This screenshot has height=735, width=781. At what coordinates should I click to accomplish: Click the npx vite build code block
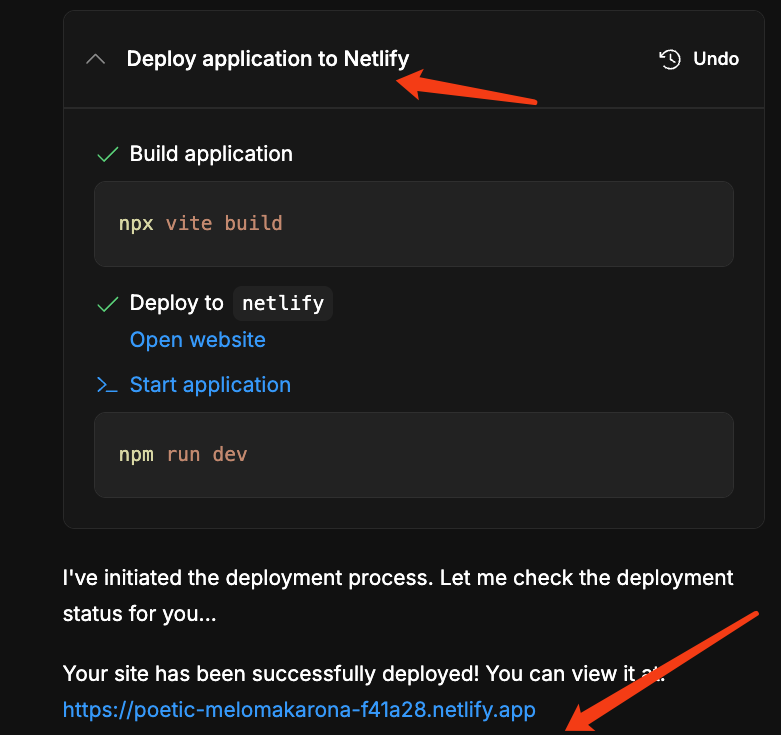(413, 224)
